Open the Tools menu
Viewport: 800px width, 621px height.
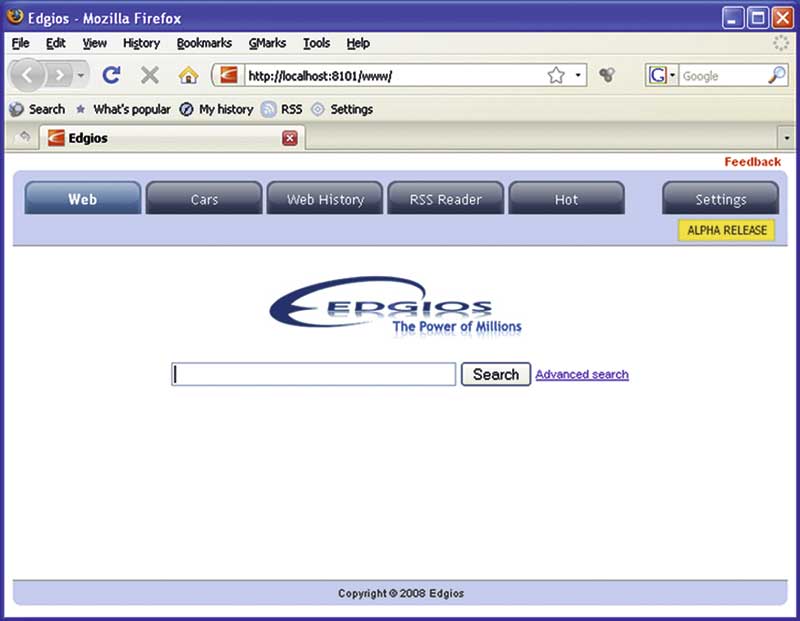(316, 43)
